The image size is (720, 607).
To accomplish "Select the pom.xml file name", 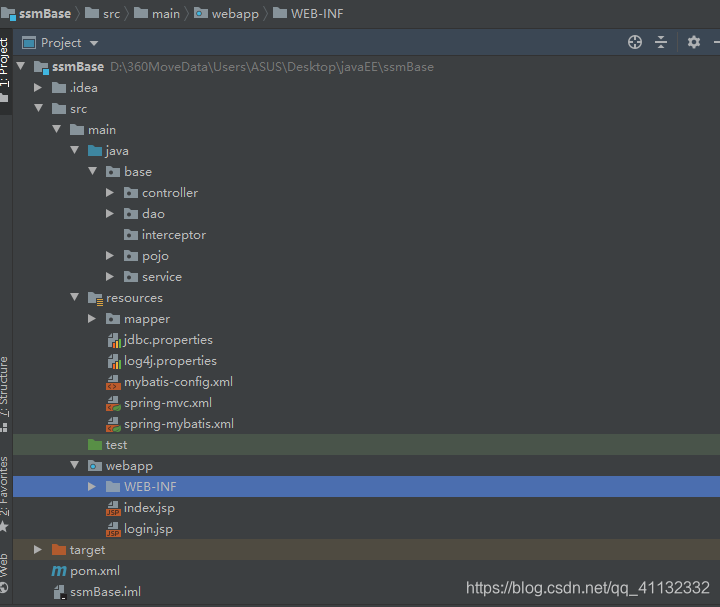I will (95, 571).
